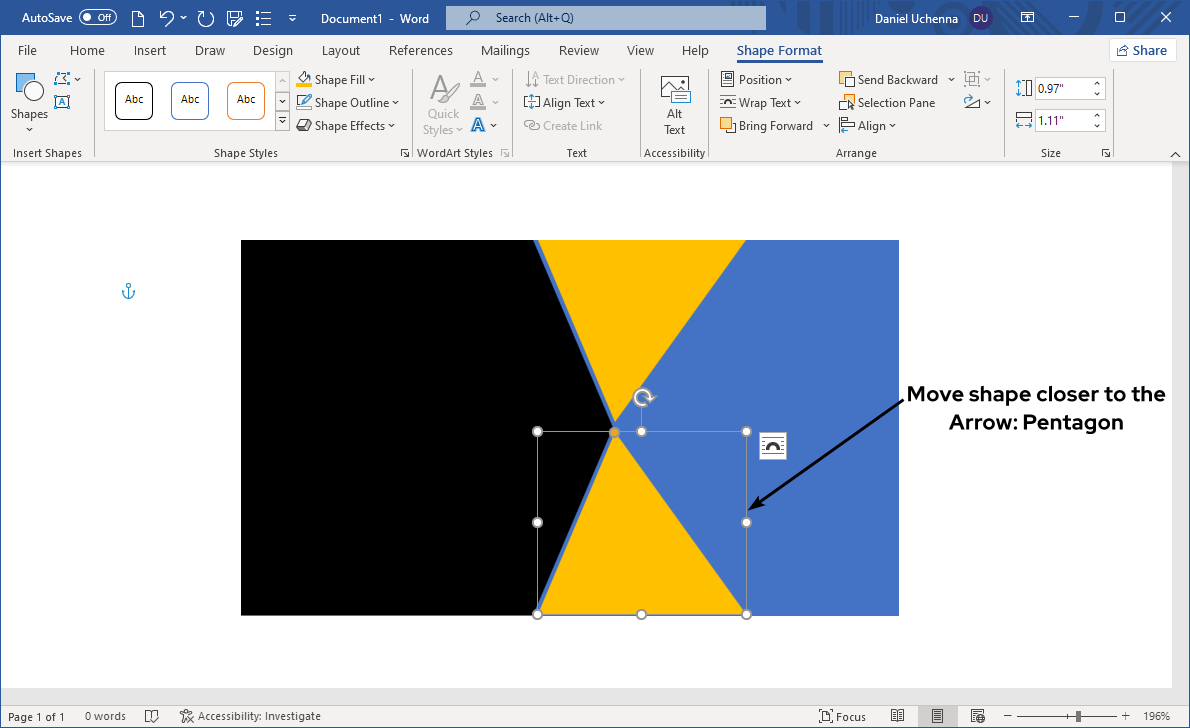Click the Undo icon

167,18
